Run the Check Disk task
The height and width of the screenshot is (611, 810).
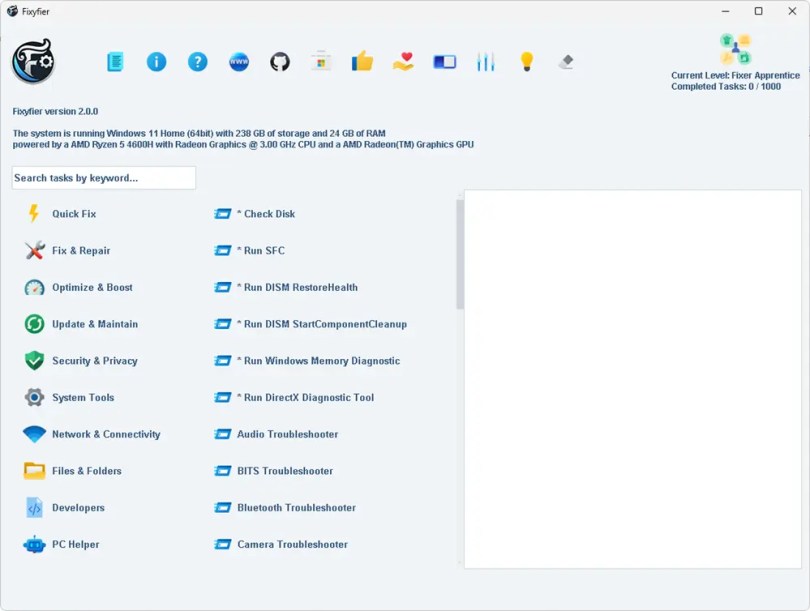click(255, 214)
